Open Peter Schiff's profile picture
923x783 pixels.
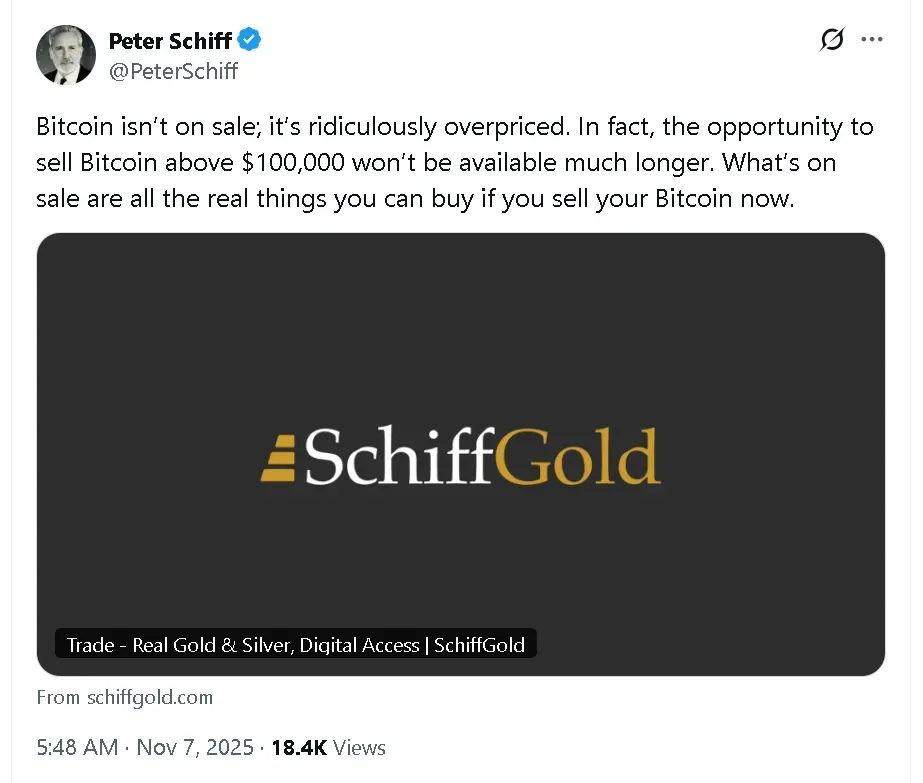coord(66,55)
